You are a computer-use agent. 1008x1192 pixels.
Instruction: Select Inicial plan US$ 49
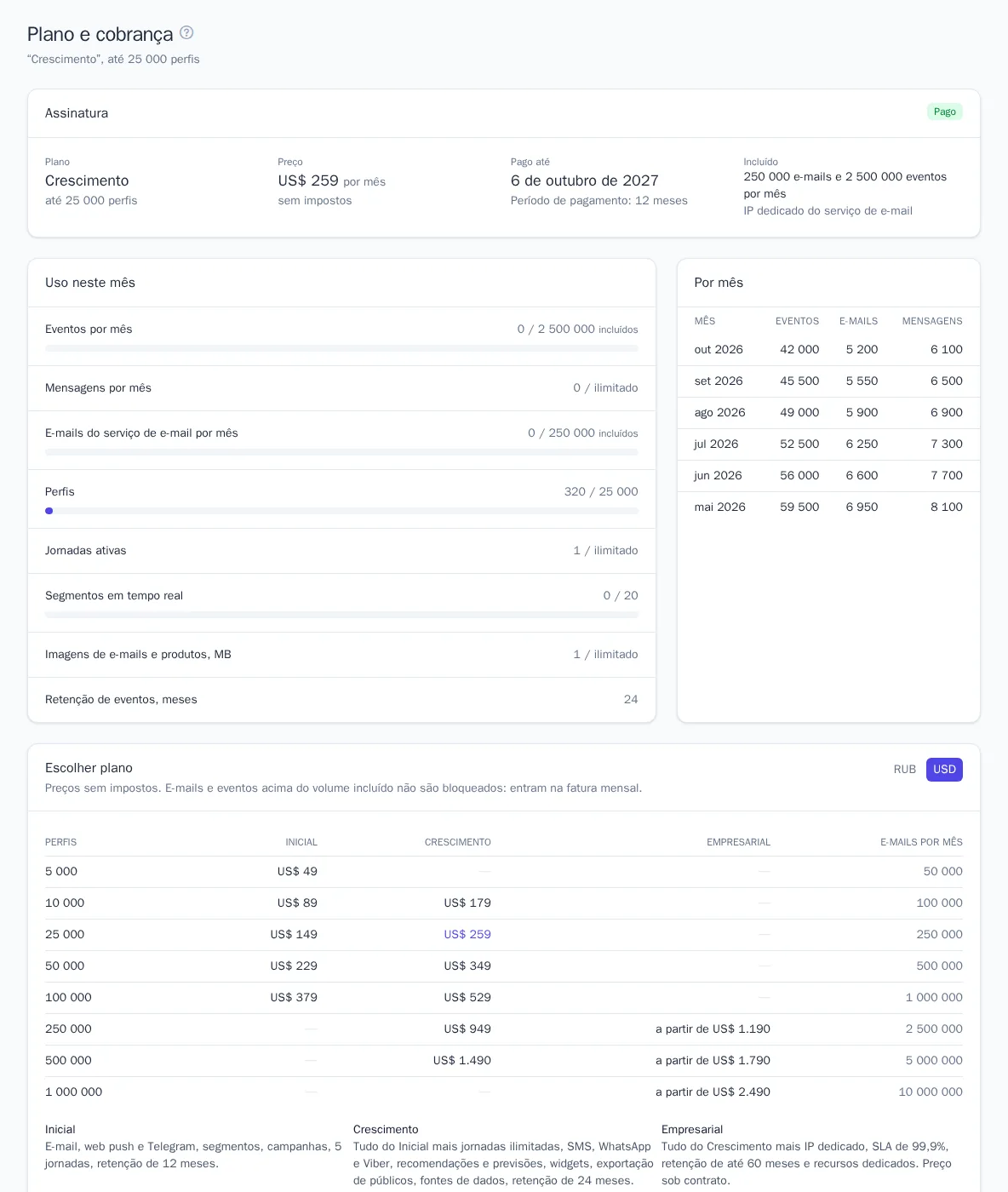coord(297,872)
